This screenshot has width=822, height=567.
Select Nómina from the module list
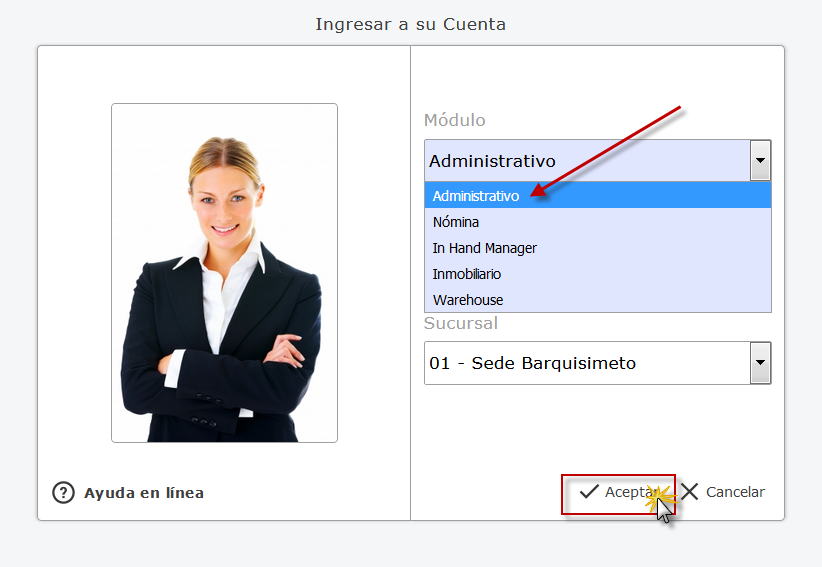pyautogui.click(x=598, y=222)
